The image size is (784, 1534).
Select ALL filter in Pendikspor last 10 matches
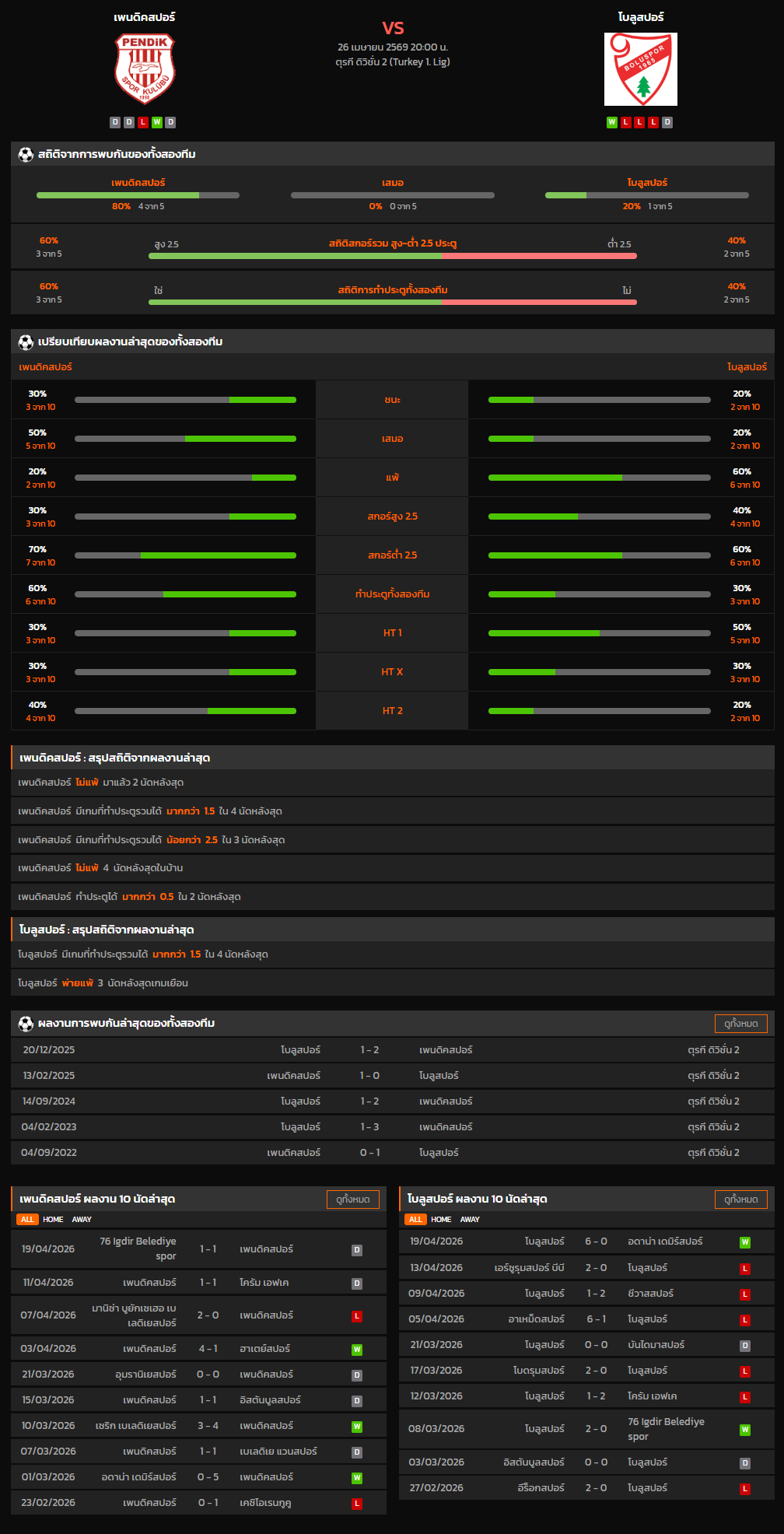coord(27,1220)
